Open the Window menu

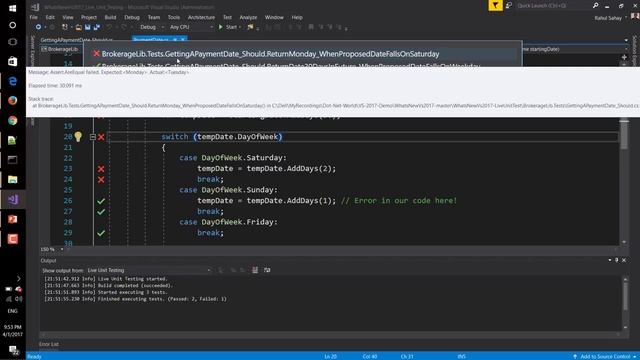tap(274, 18)
